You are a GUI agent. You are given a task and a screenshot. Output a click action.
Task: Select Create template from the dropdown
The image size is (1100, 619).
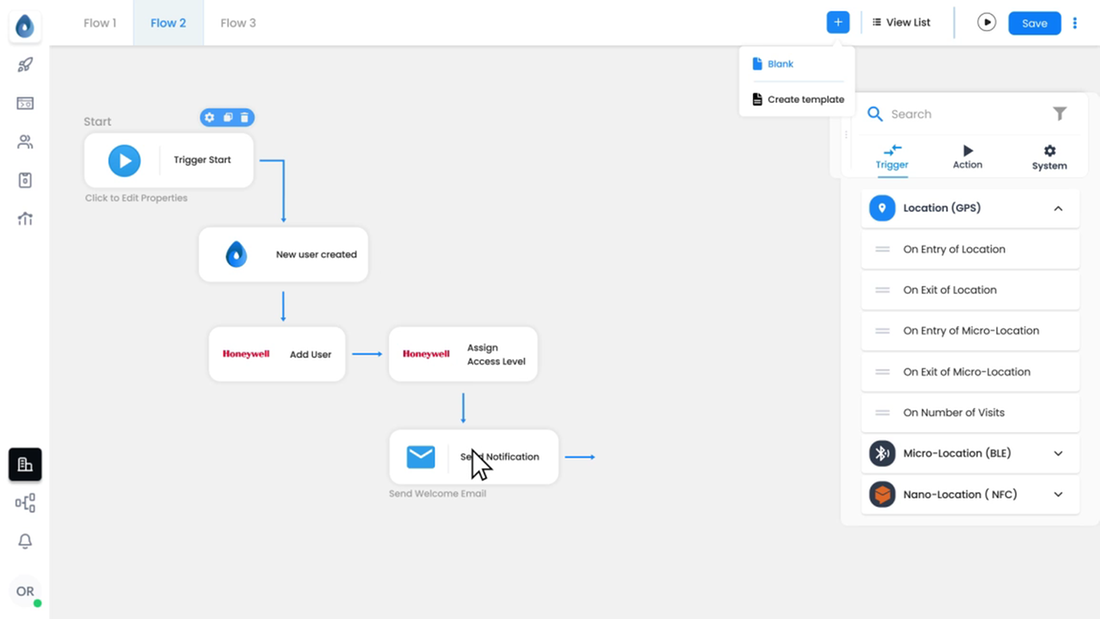click(798, 99)
